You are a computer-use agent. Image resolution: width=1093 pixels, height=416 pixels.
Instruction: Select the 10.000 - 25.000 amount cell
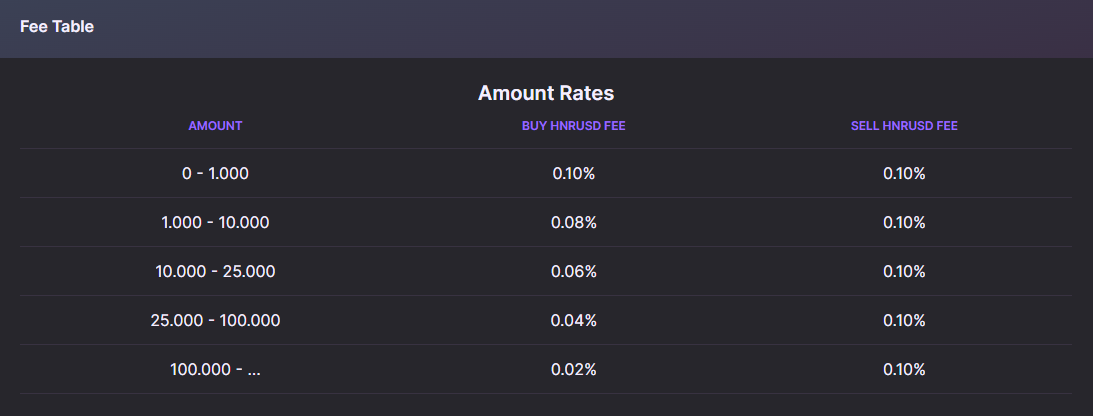(x=215, y=271)
